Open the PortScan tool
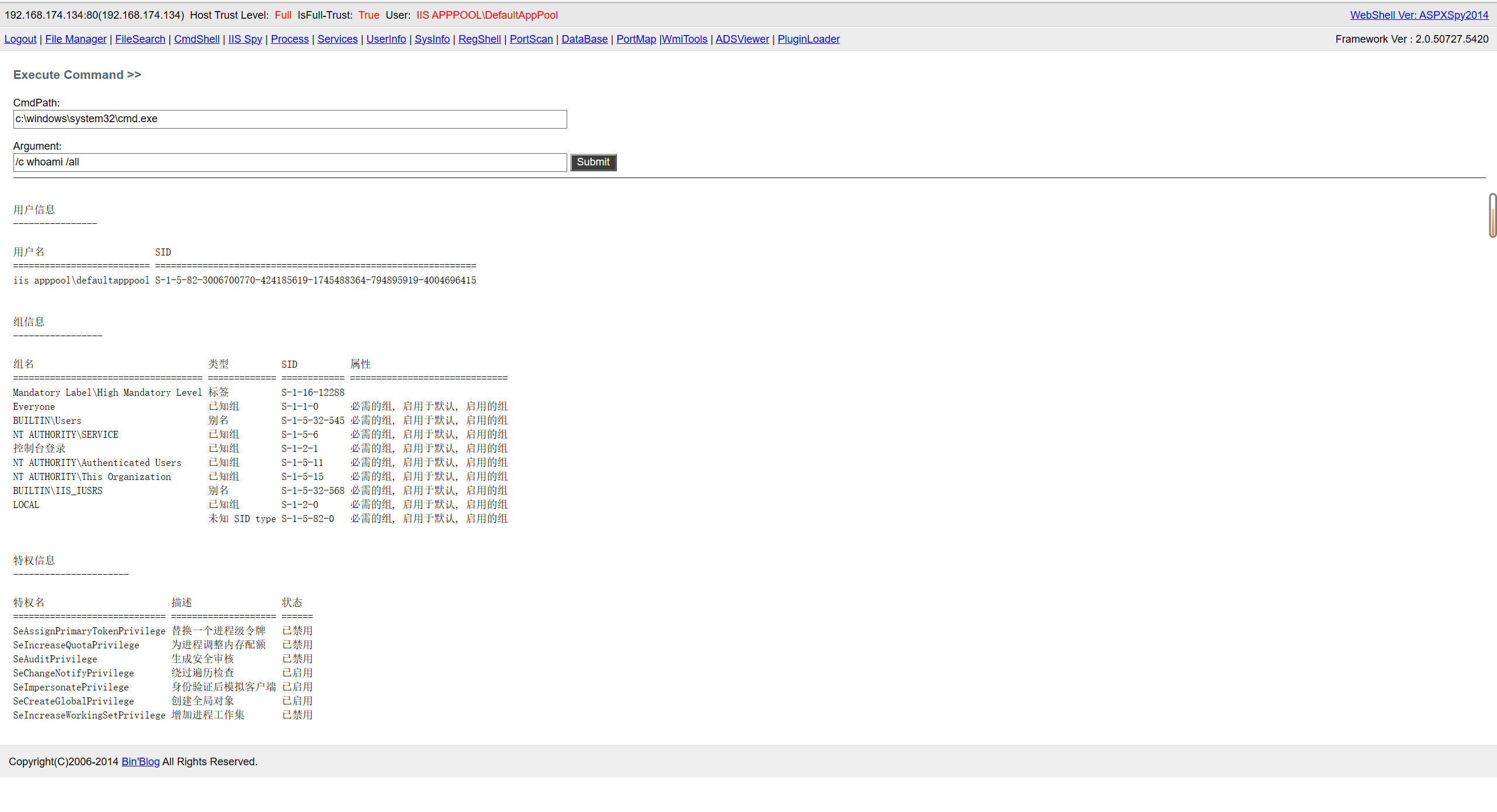1497x812 pixels. click(531, 39)
